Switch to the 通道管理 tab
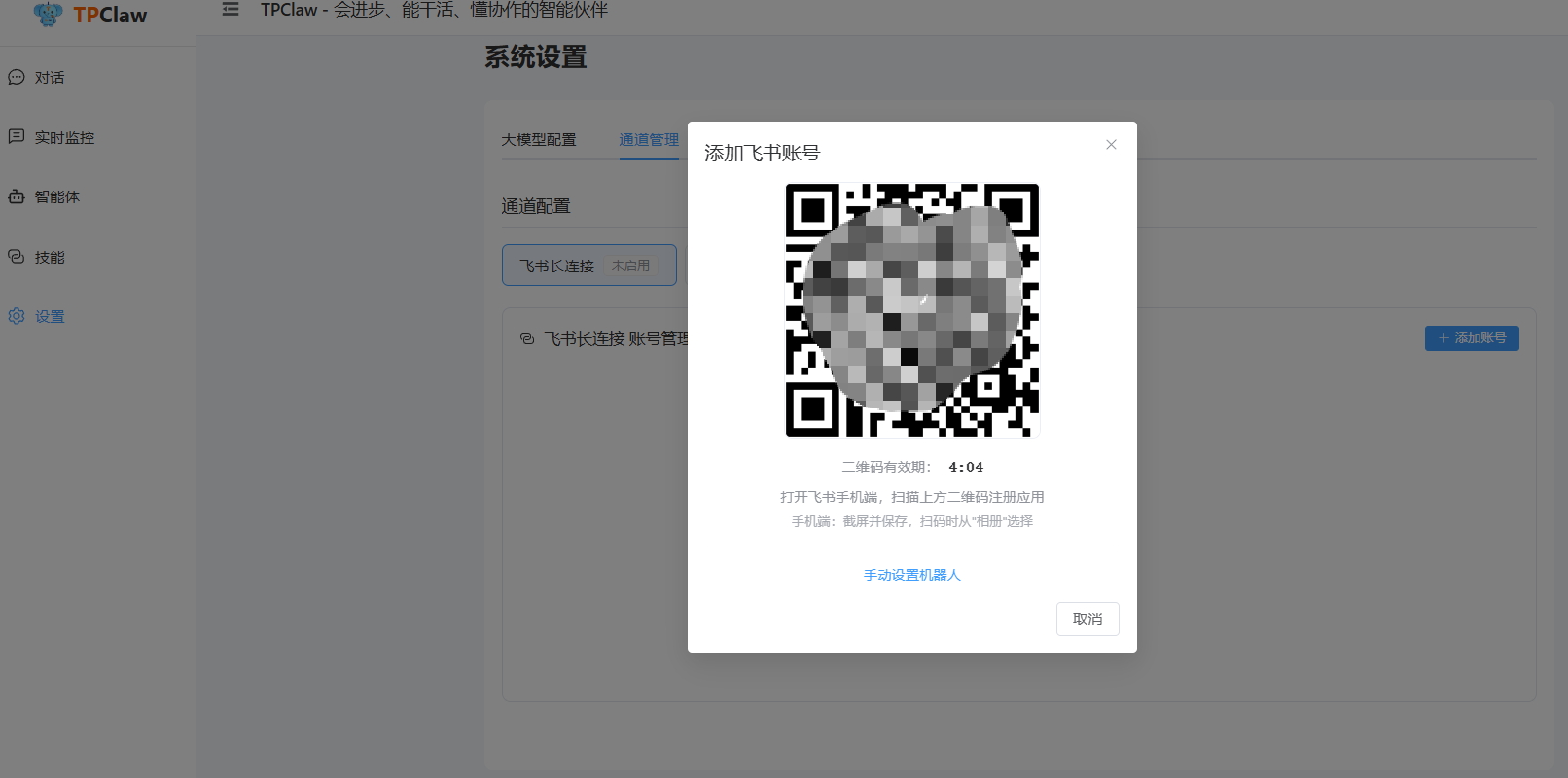Screen dimensions: 1568x778 tap(649, 140)
